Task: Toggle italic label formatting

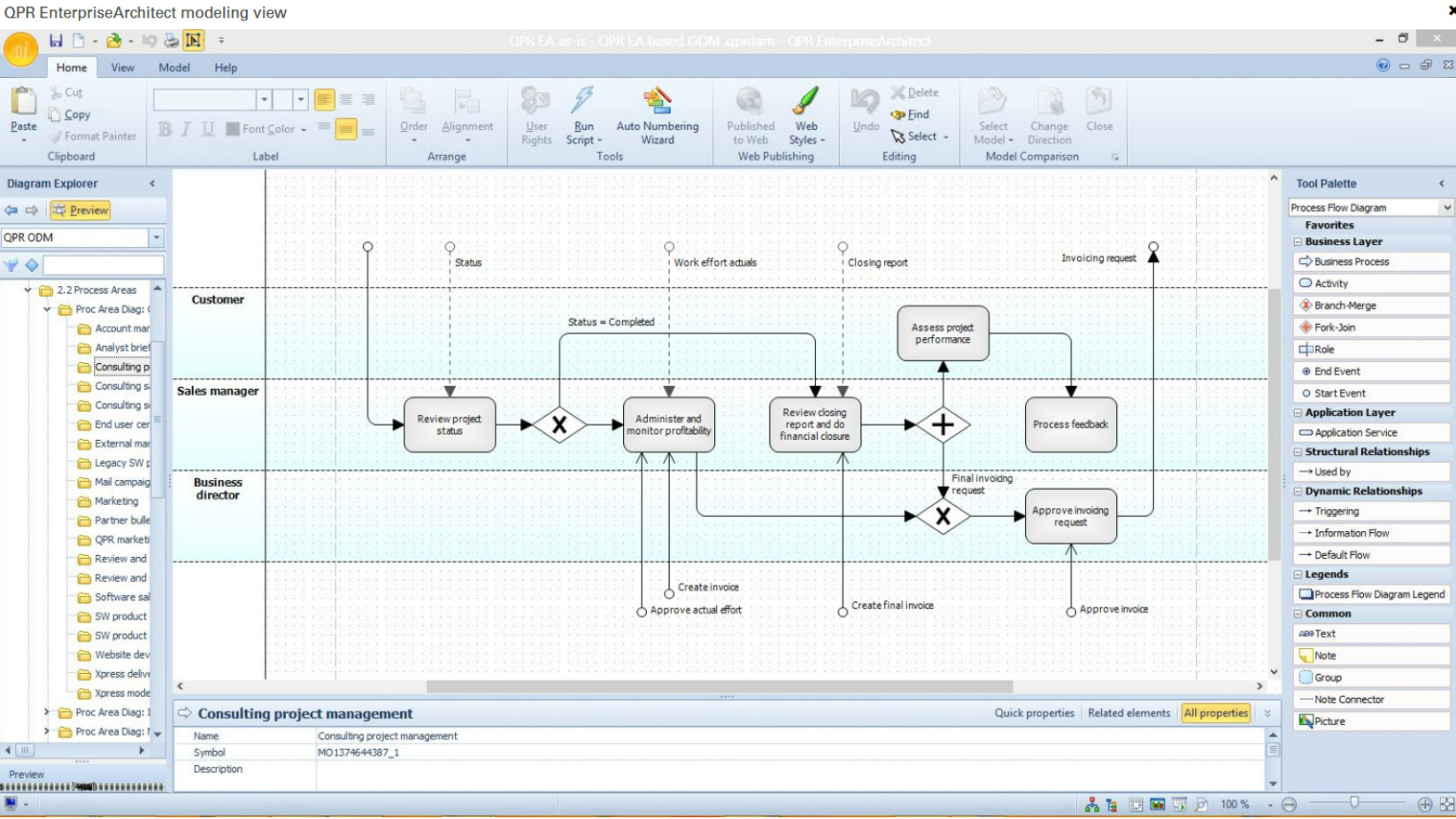Action: point(186,129)
